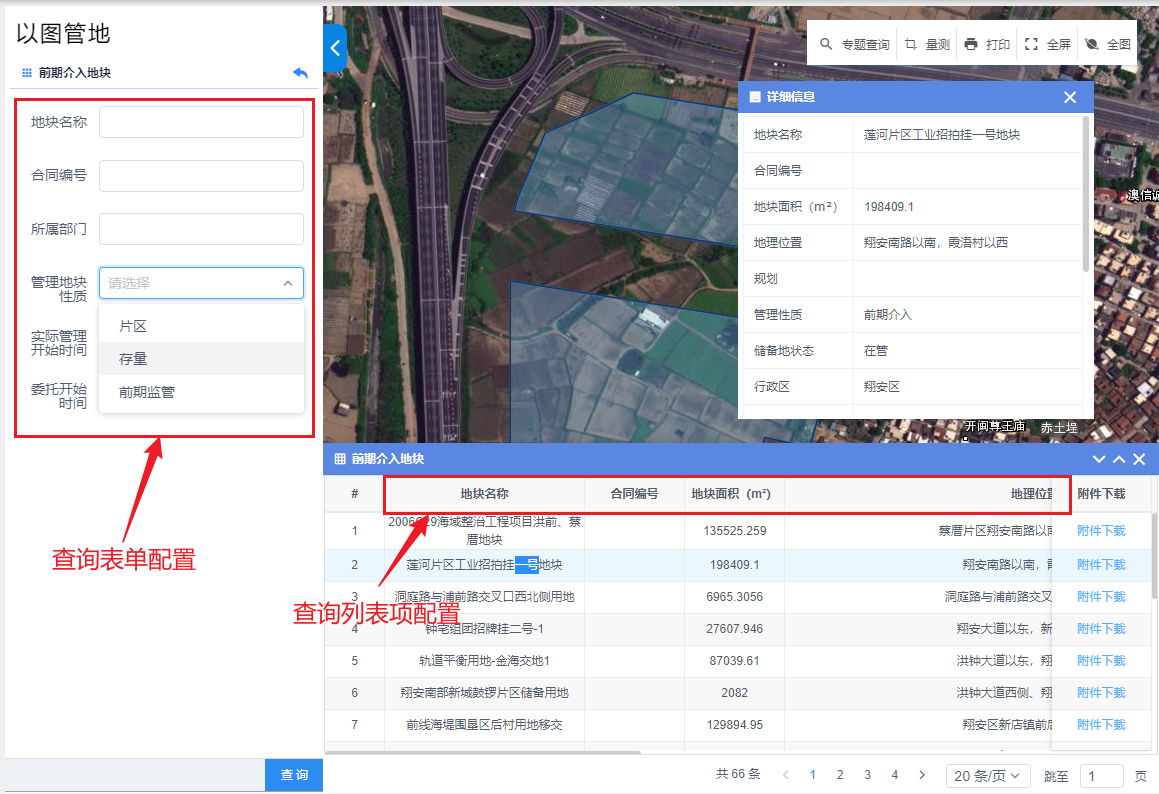1159x794 pixels.
Task: Choose 存量 from the dropdown list
Action: (133, 359)
